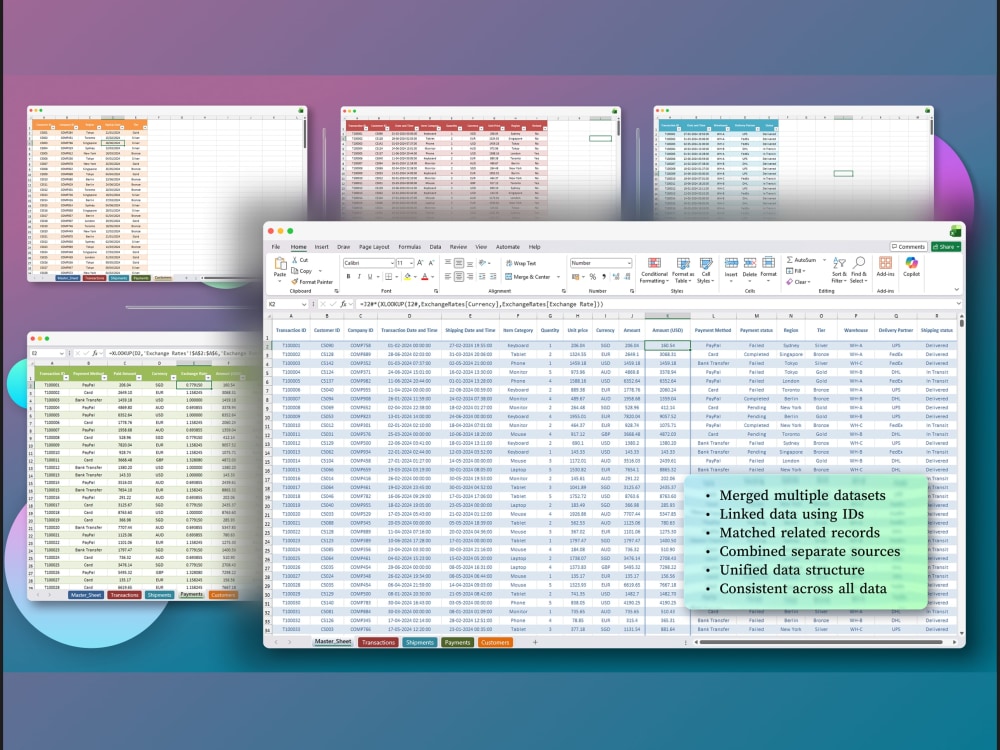The height and width of the screenshot is (750, 1000).
Task: Open Find & Select
Action: coord(858,270)
